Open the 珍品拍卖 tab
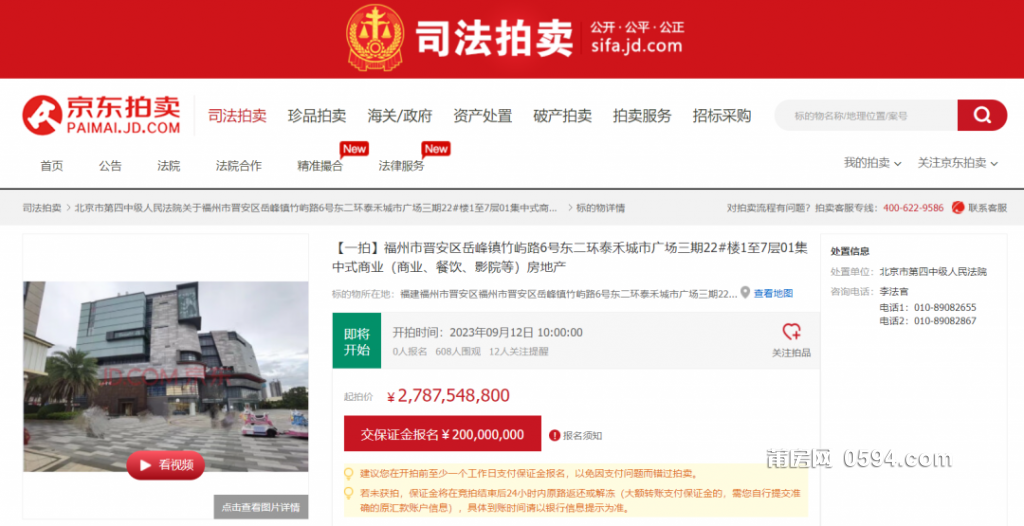 pos(317,116)
